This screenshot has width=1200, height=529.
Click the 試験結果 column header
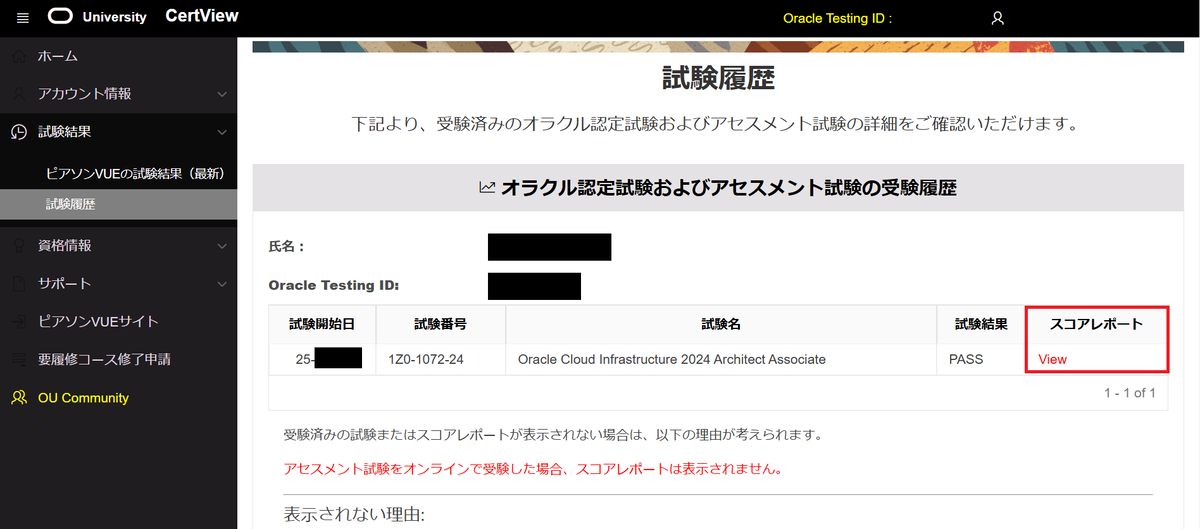(981, 324)
